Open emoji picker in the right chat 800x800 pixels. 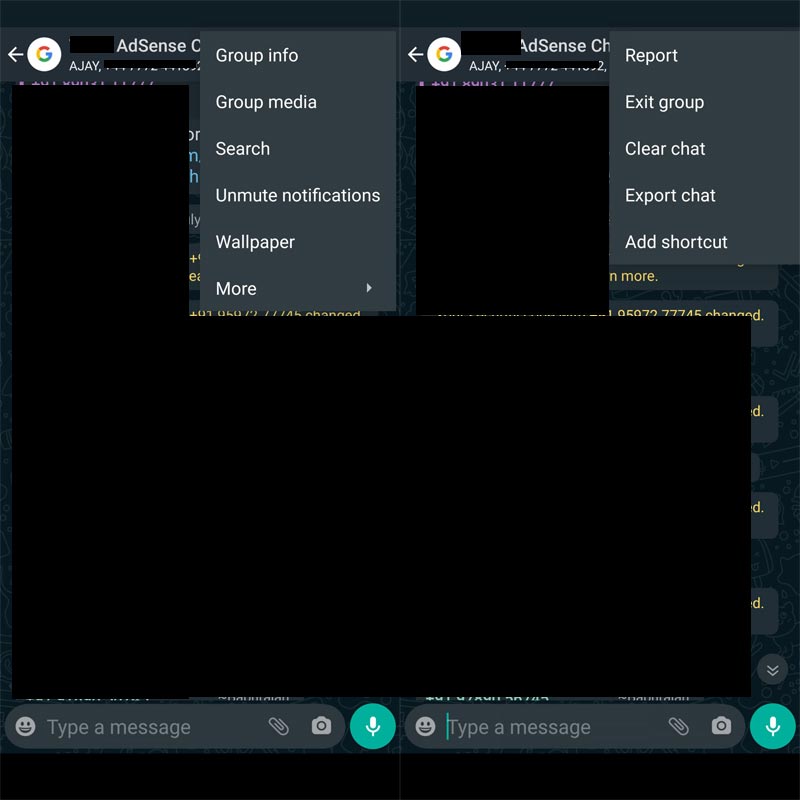coord(426,726)
